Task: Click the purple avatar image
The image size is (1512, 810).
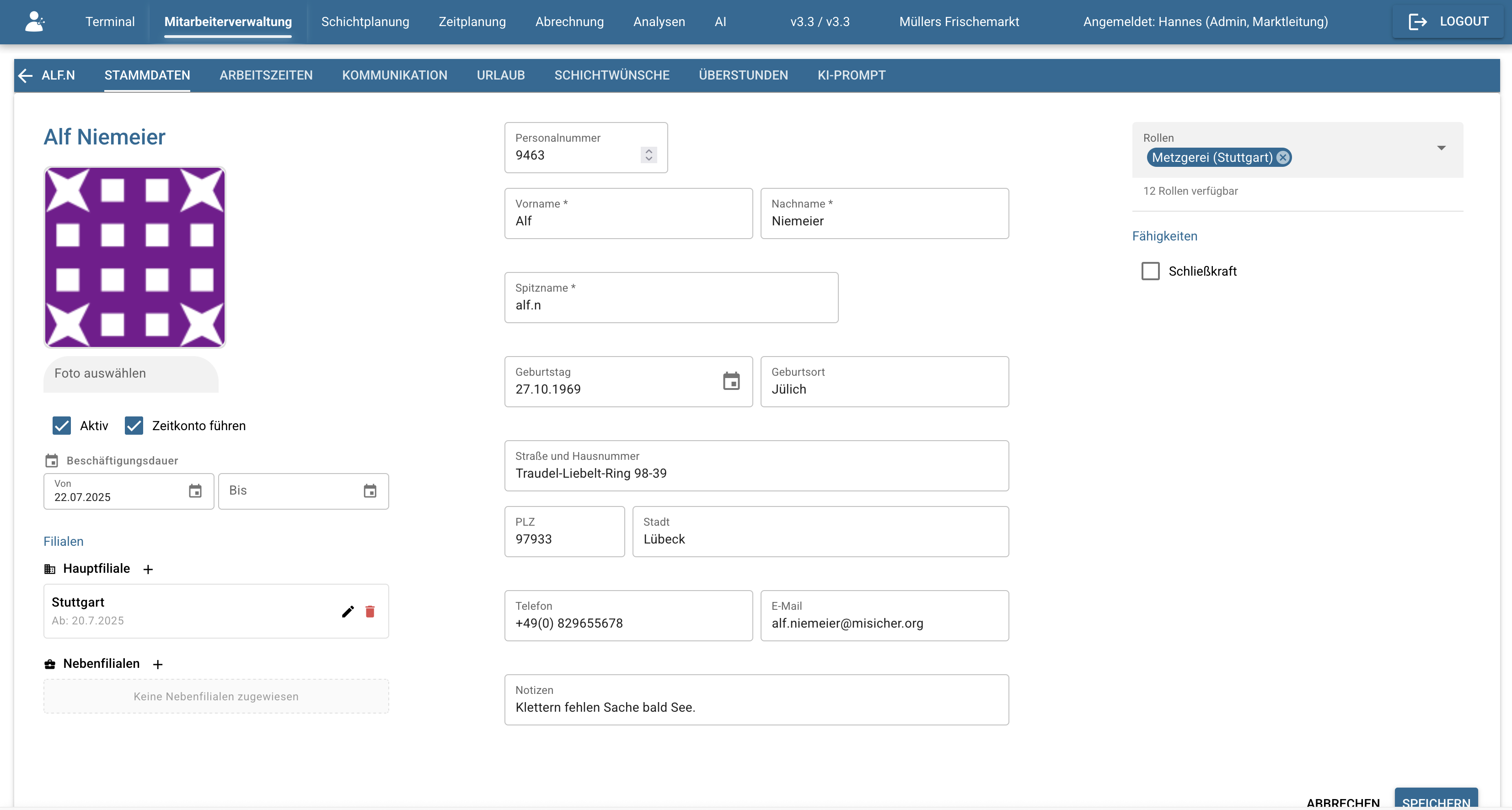Action: pyautogui.click(x=134, y=257)
